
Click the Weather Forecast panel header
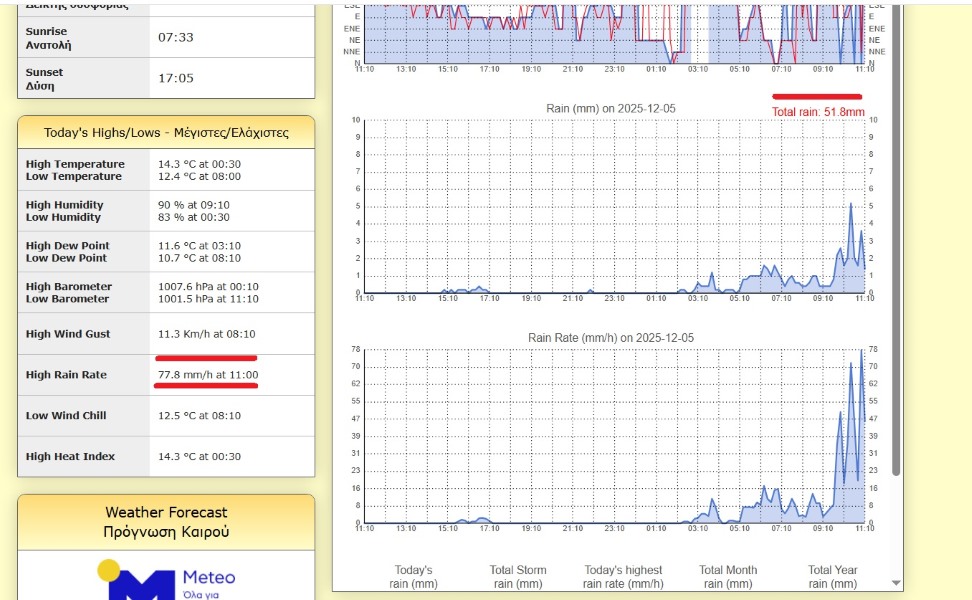click(x=166, y=522)
